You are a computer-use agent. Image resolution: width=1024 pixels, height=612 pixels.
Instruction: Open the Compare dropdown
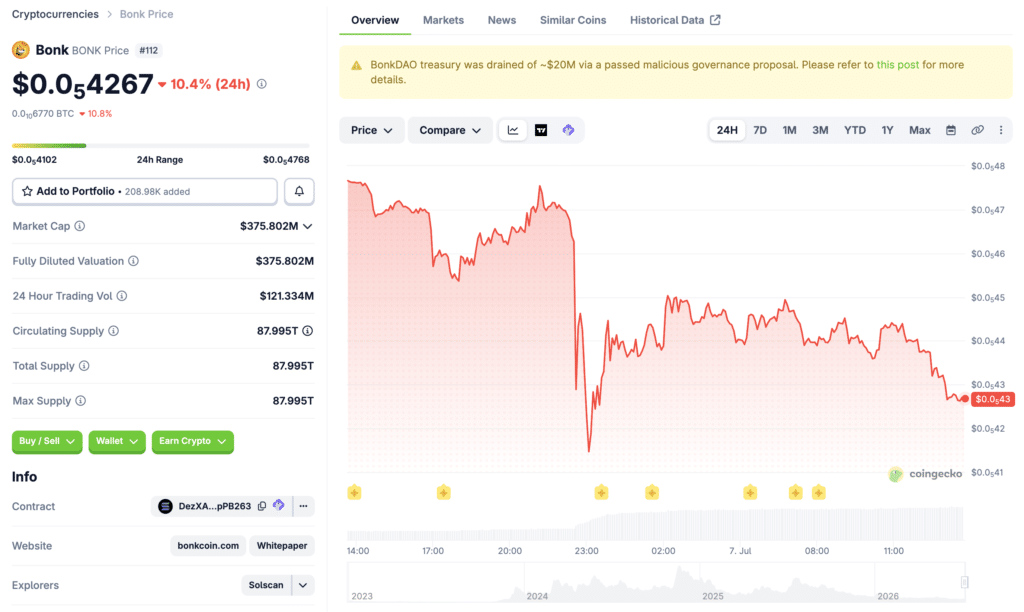tap(450, 130)
